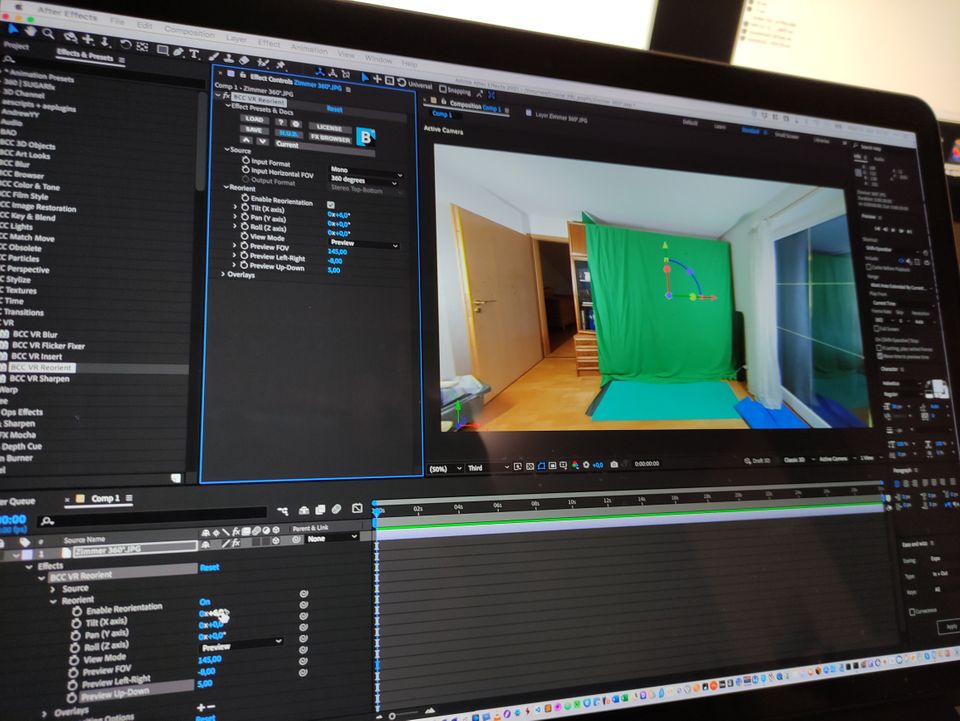Select the Rotation tool
The height and width of the screenshot is (721, 960).
tap(124, 45)
